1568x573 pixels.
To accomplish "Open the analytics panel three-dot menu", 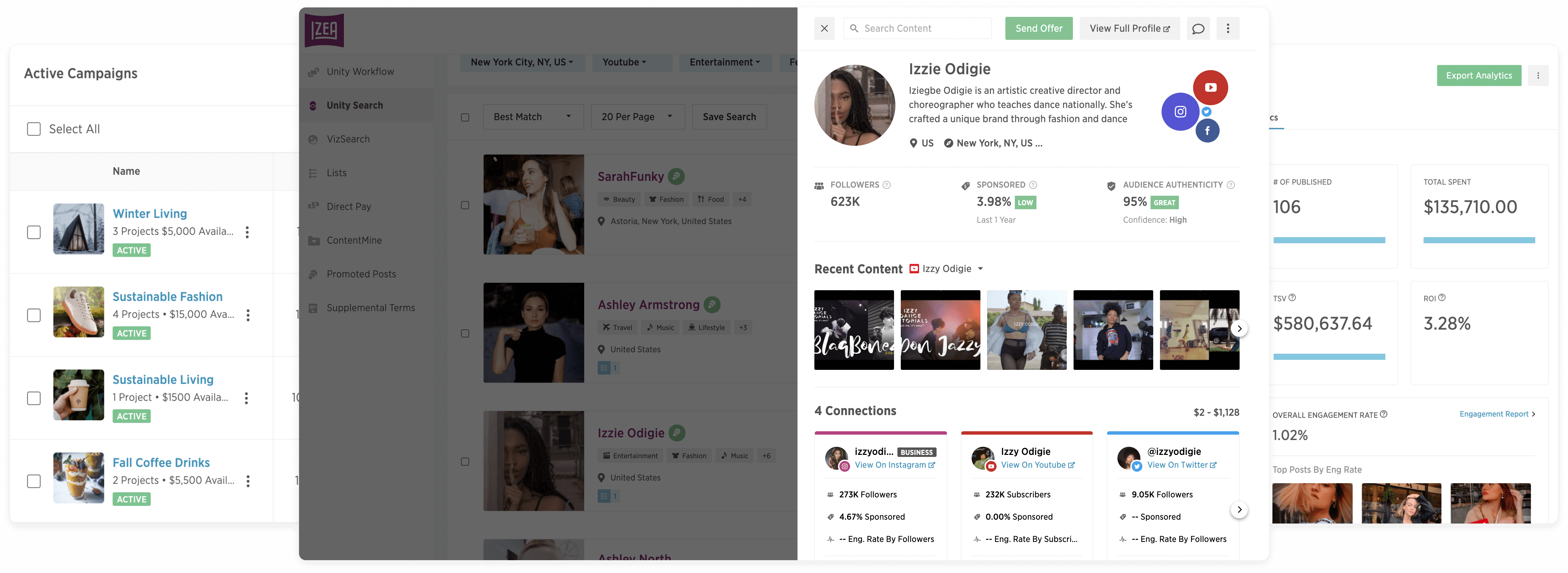I will click(1538, 76).
